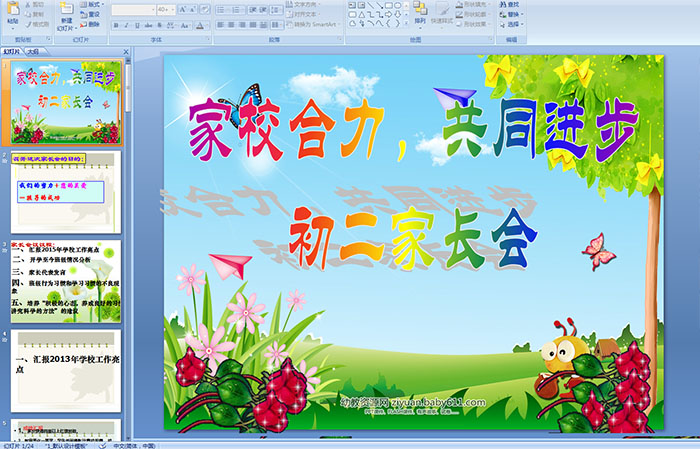Close the slide thumbnails pane
700x449 pixels.
(126, 52)
